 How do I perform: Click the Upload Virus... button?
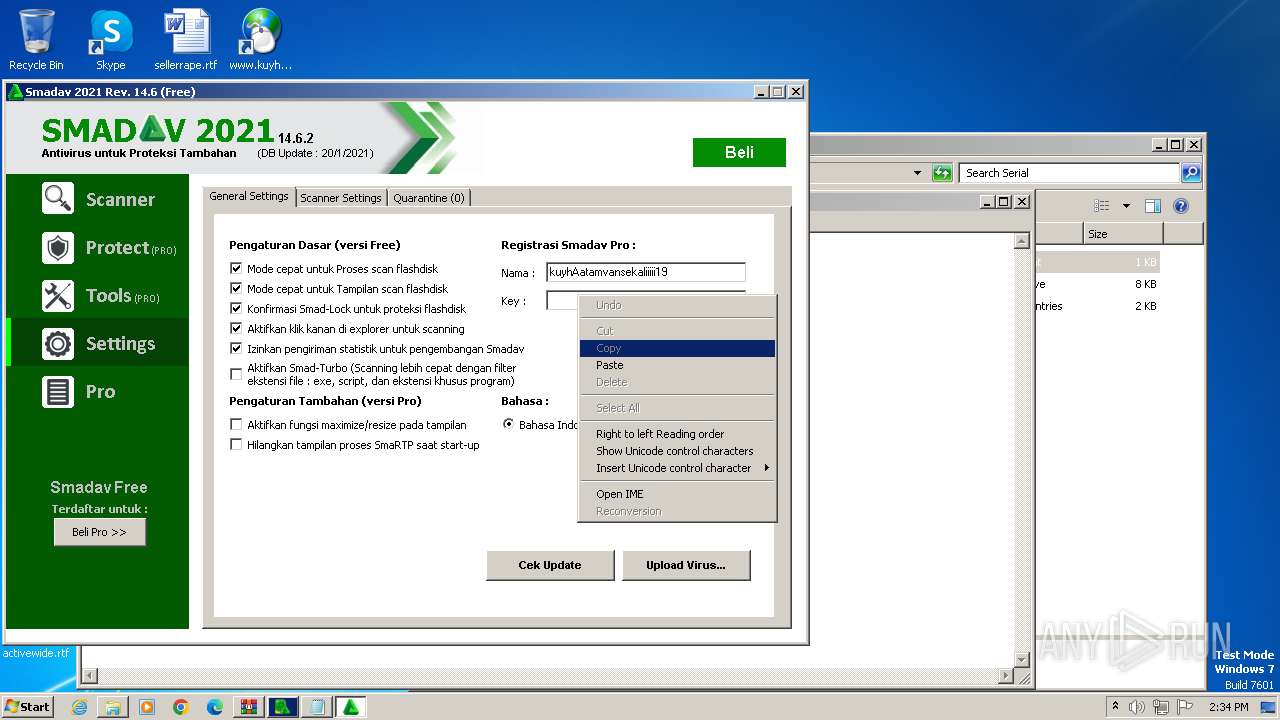coord(686,565)
